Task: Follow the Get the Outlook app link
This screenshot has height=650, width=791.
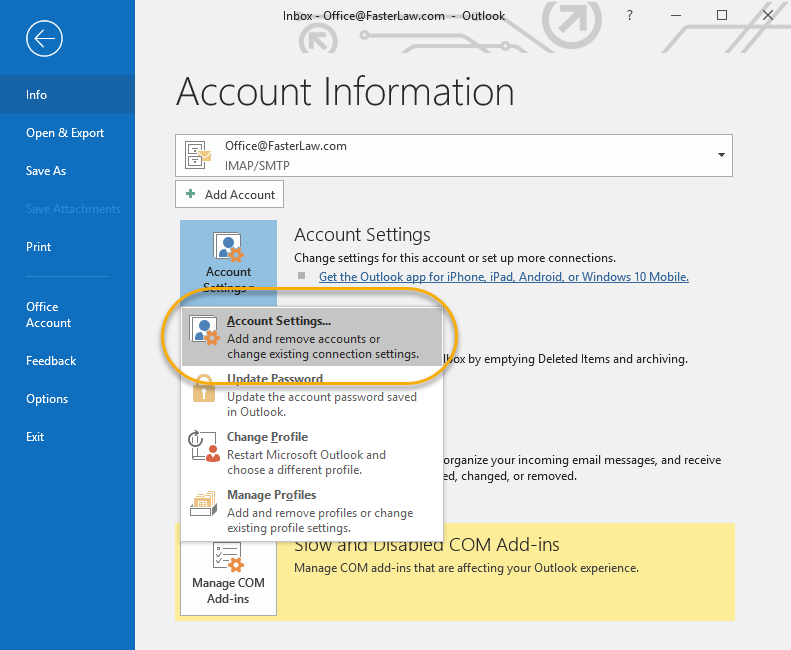Action: pyautogui.click(x=503, y=277)
